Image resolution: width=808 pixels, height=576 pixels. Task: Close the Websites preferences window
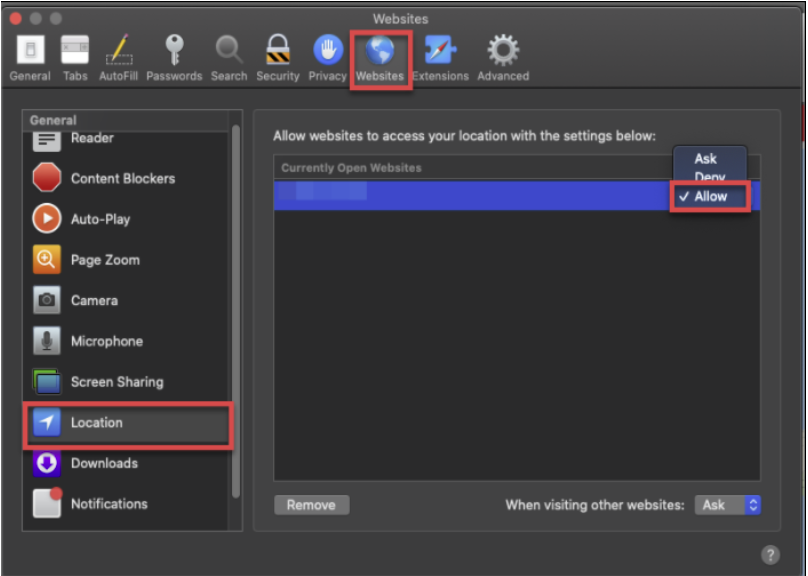[x=15, y=19]
